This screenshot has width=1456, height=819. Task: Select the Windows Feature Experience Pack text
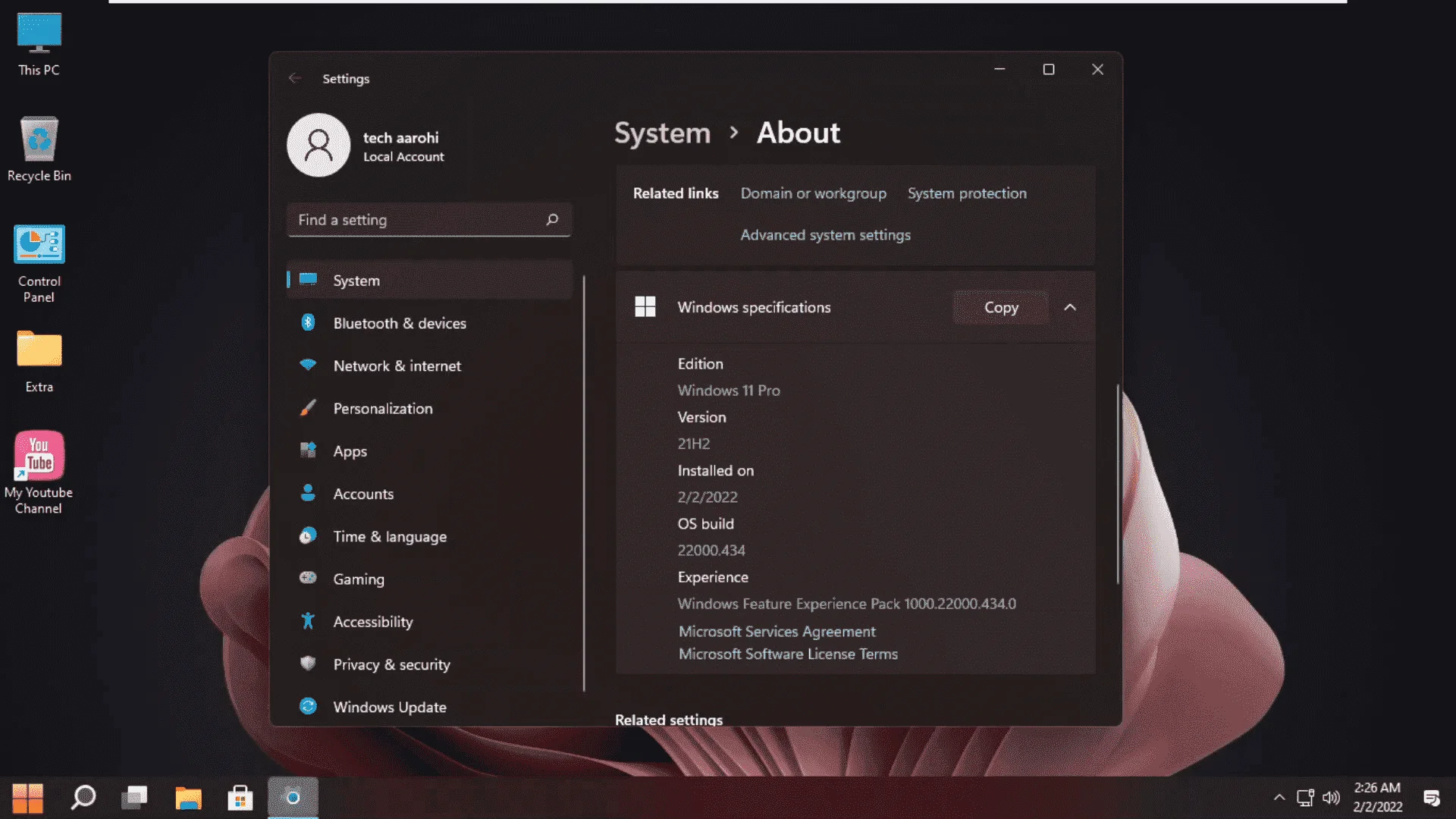pos(846,604)
